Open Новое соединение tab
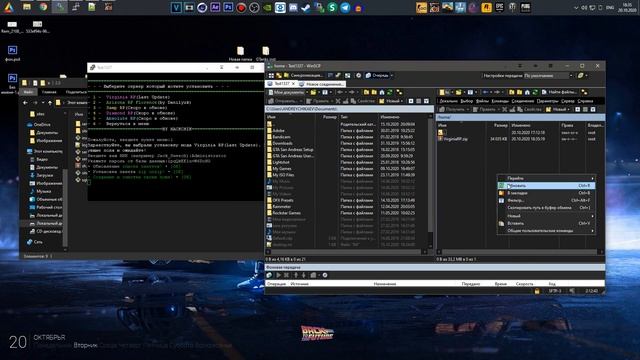The width and height of the screenshot is (640, 360). click(x=322, y=84)
